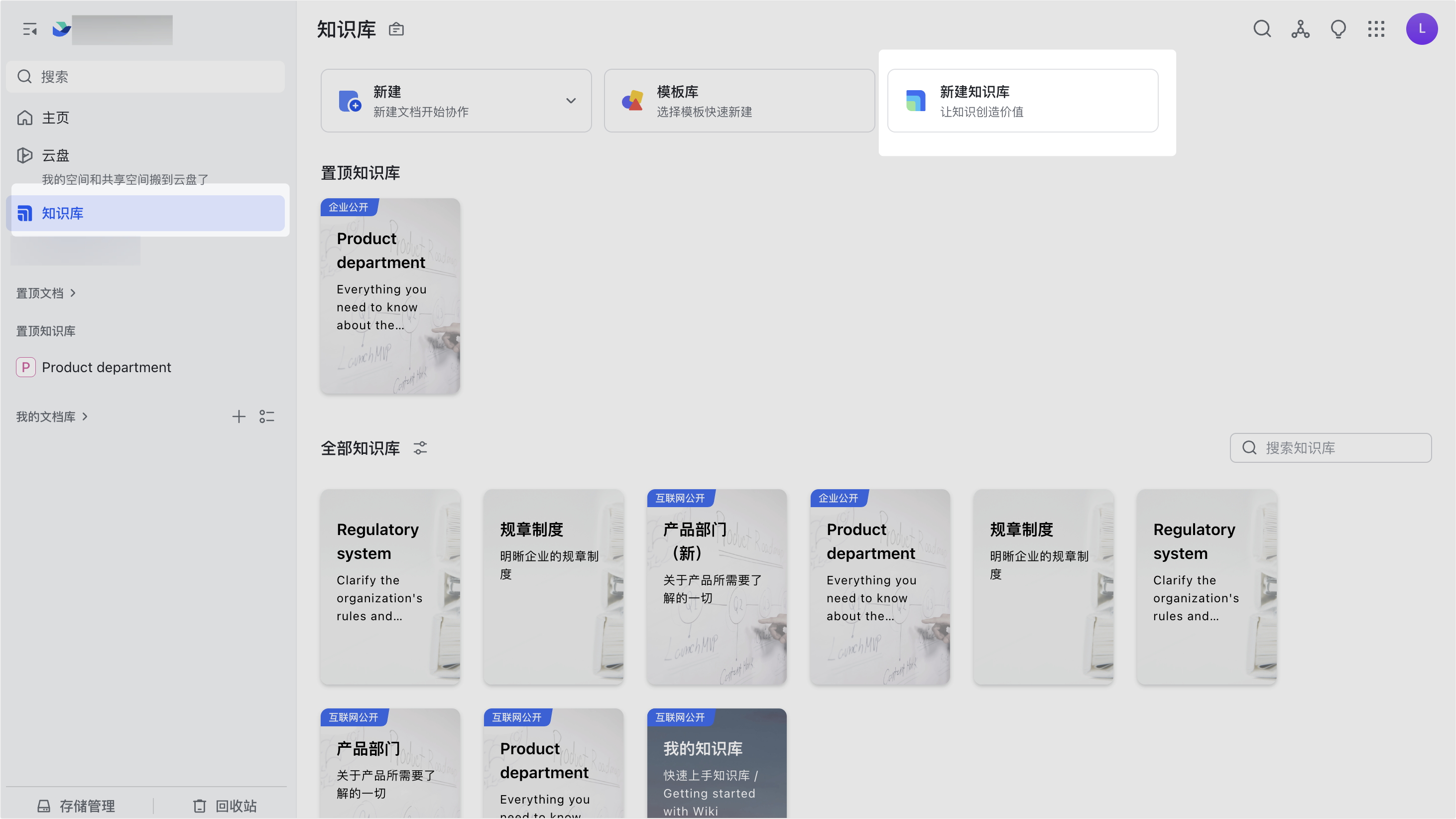Expand the 置顶文档 section chevron

point(73,293)
